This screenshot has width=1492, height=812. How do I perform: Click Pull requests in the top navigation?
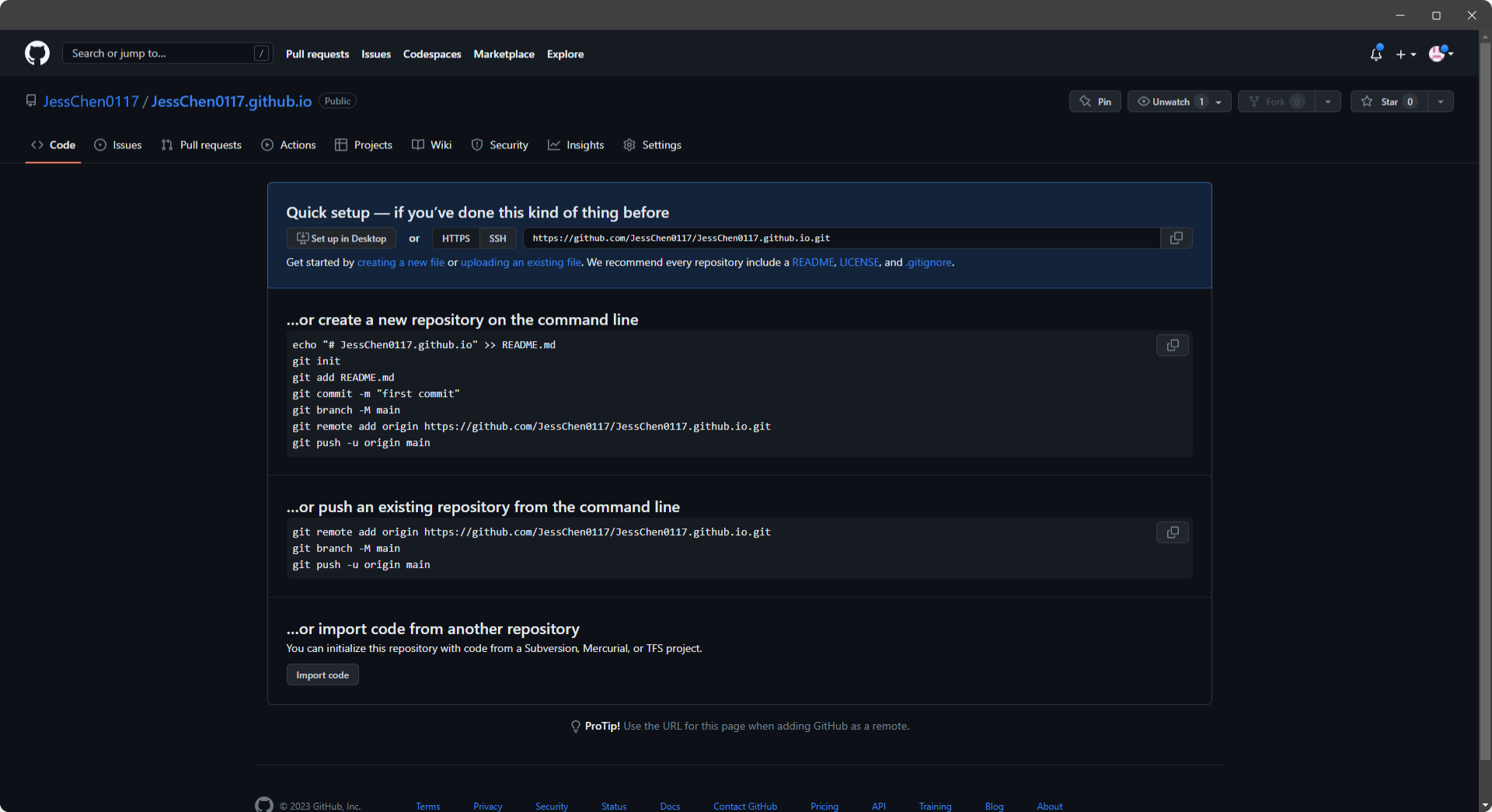(317, 54)
